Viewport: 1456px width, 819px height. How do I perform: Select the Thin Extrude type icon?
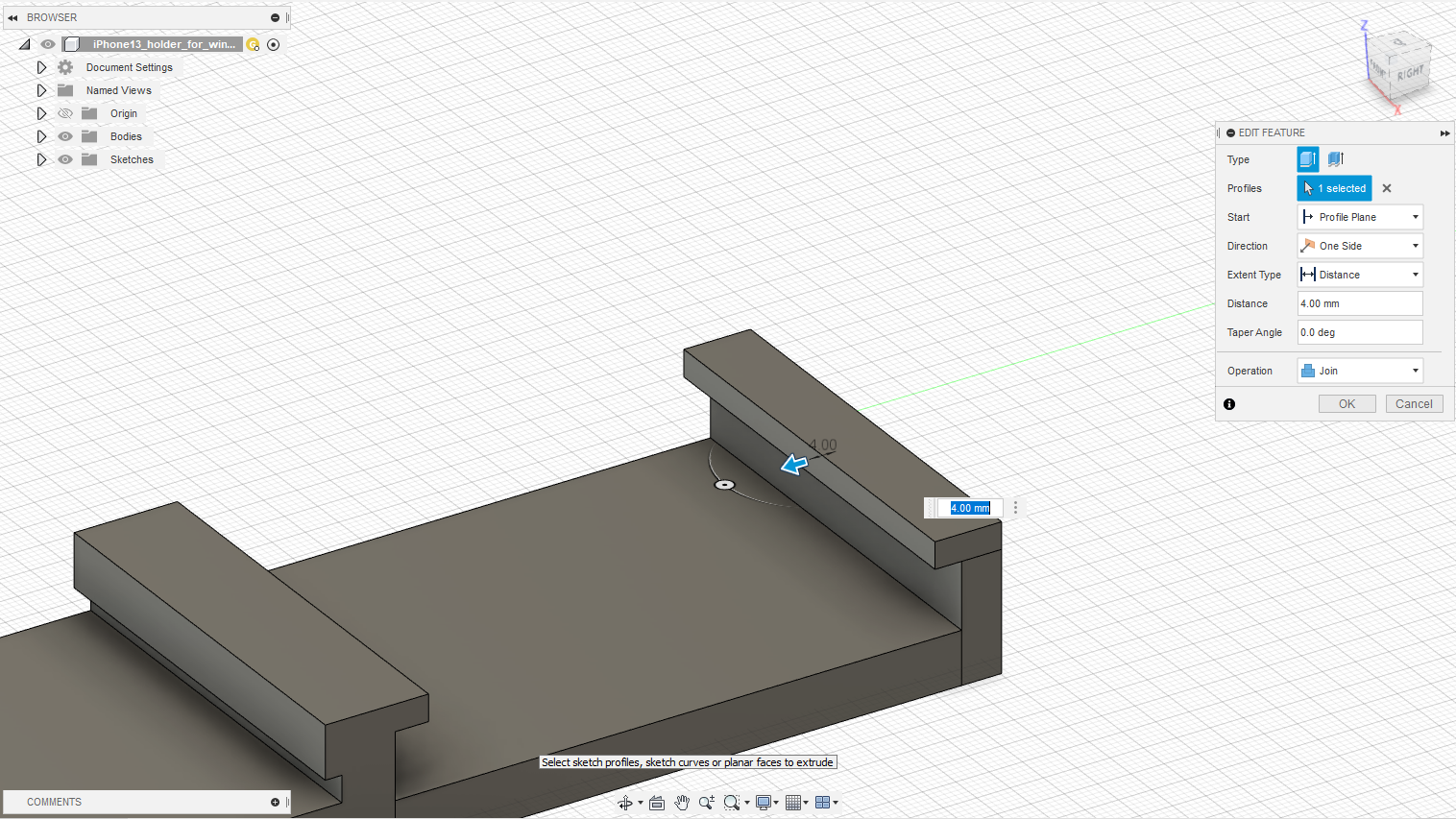tap(1335, 159)
